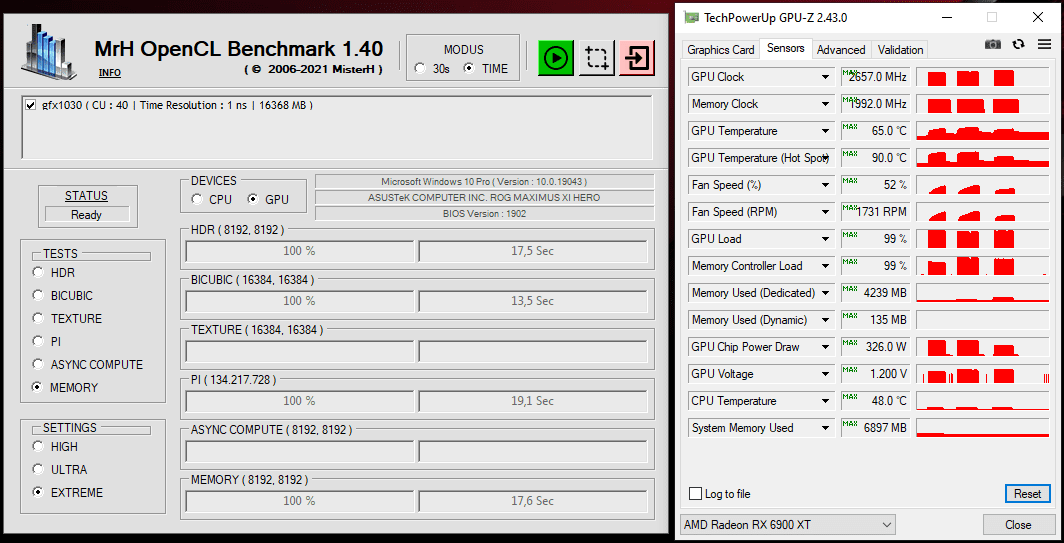
Task: Select the 30s mode radio button
Action: click(420, 69)
